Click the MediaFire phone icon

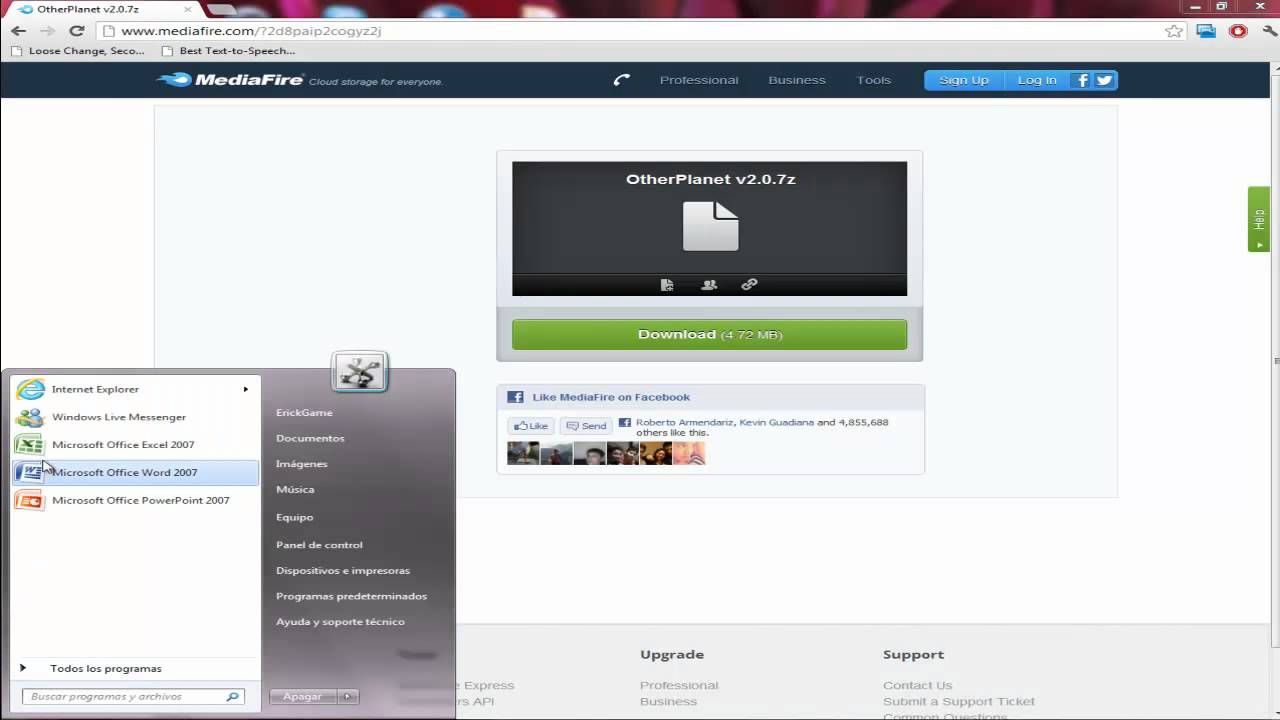[622, 80]
